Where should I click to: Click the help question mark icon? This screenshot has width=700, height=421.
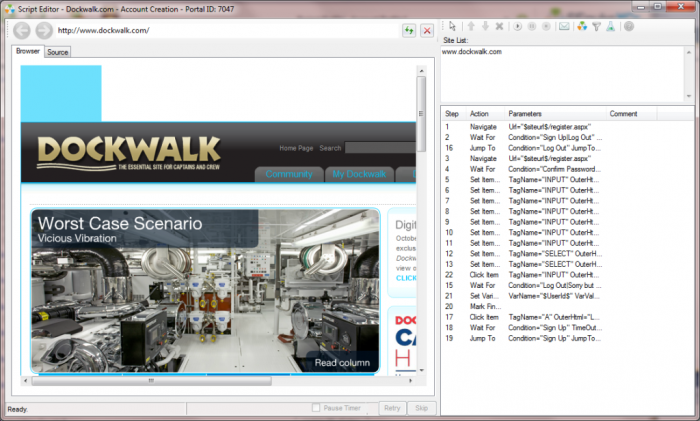pos(629,26)
